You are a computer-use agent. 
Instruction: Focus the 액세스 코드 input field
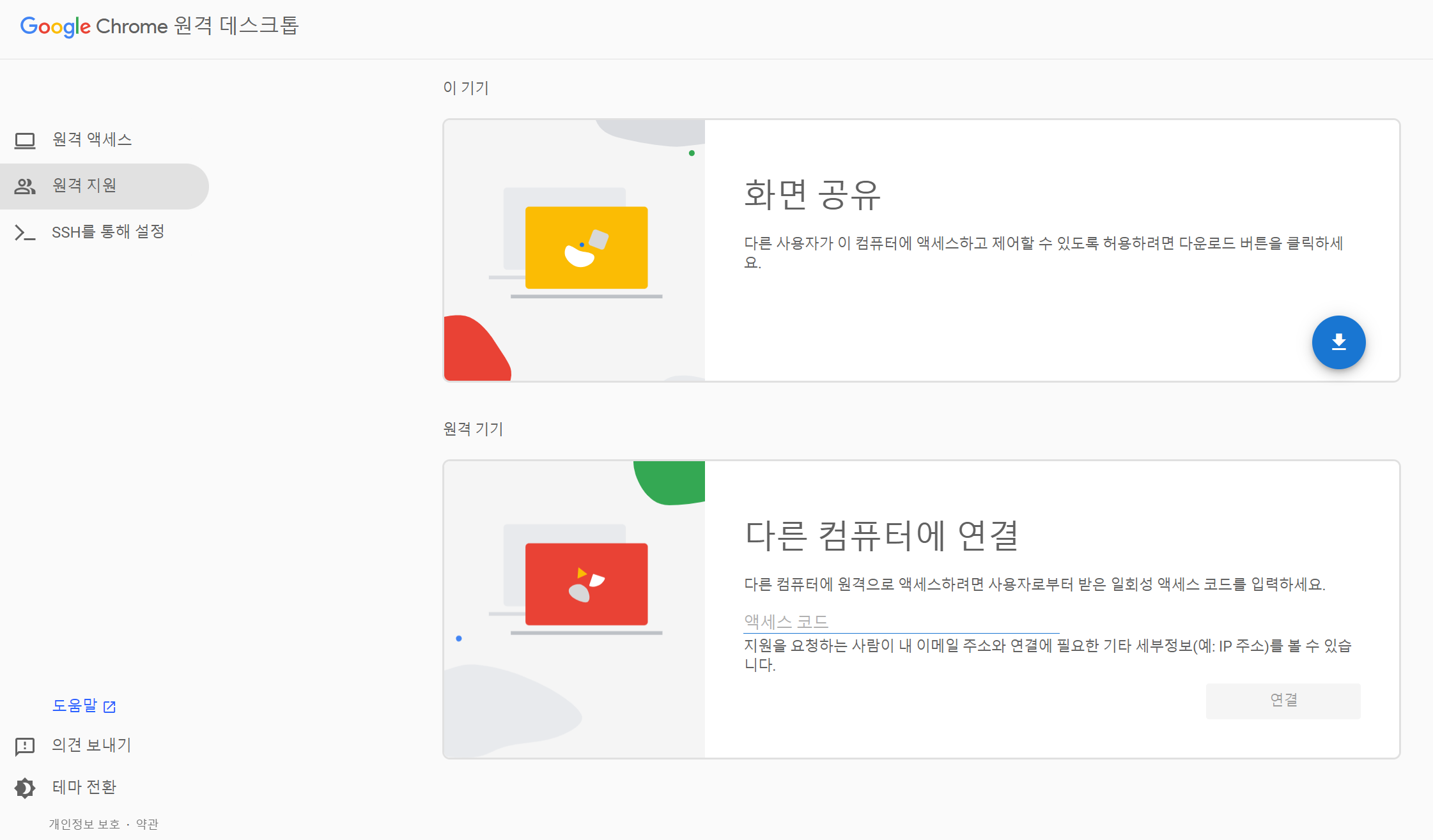pyautogui.click(x=901, y=621)
